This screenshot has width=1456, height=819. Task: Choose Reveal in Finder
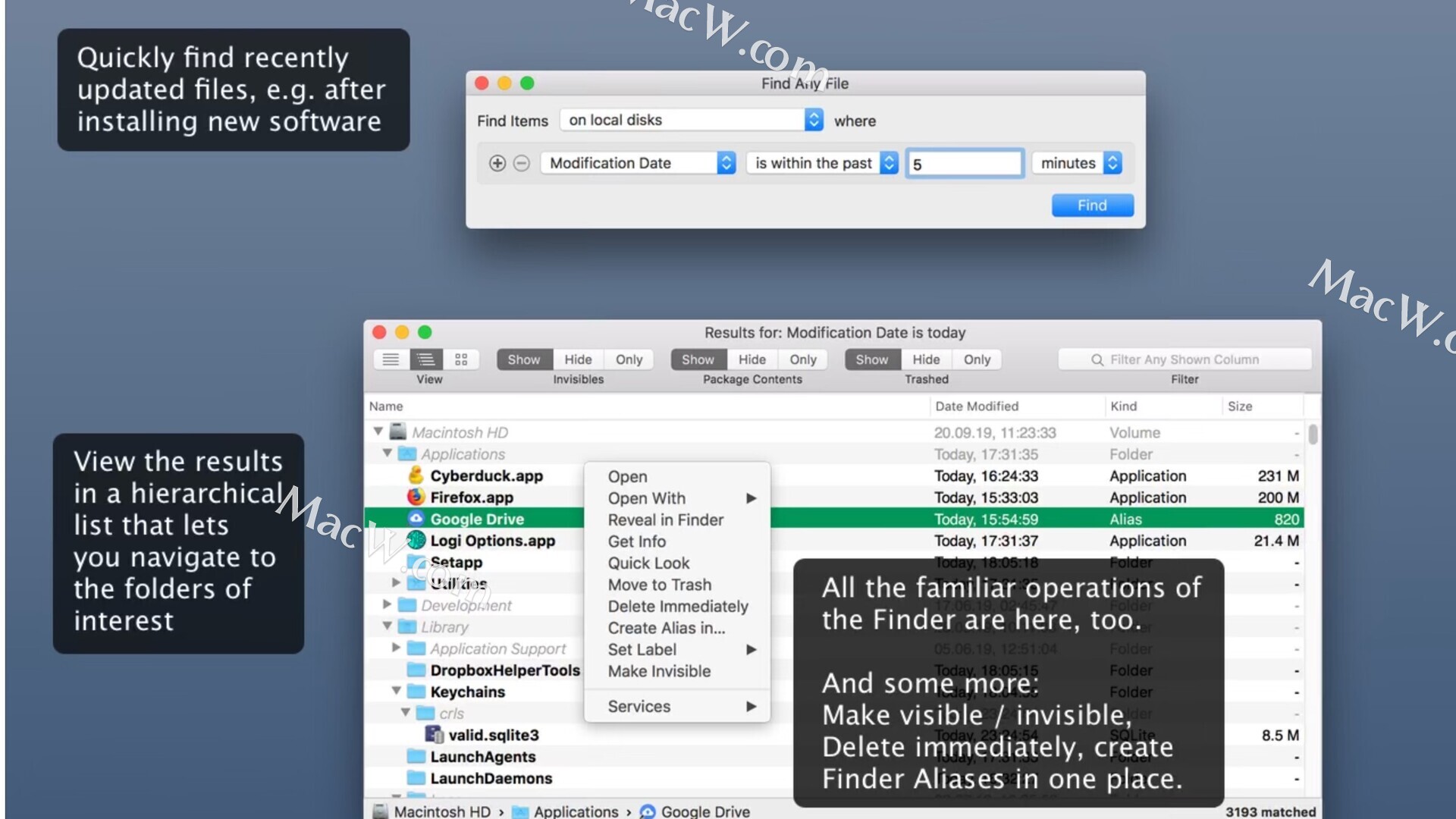click(677, 519)
